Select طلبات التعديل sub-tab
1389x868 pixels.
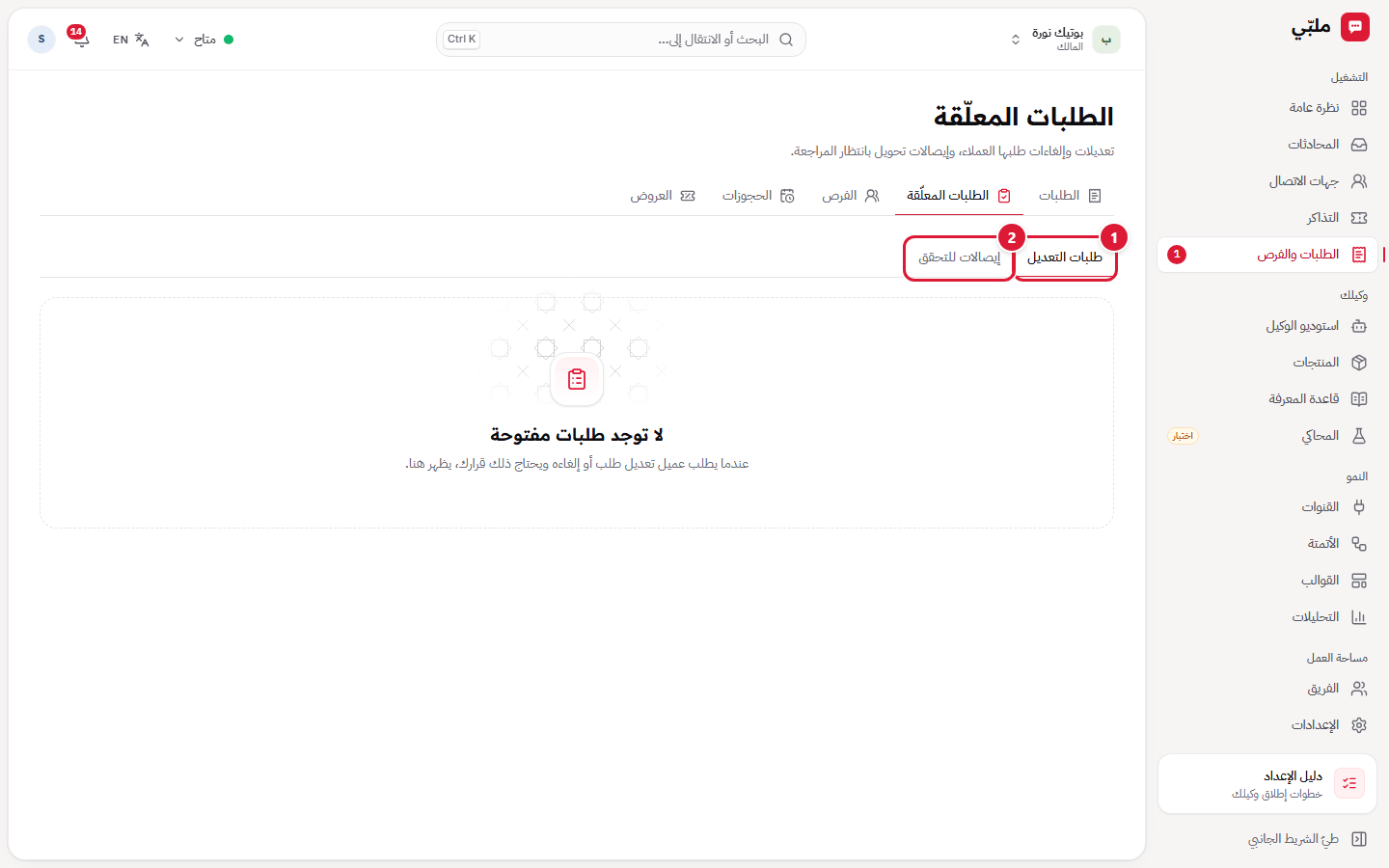pyautogui.click(x=1065, y=258)
